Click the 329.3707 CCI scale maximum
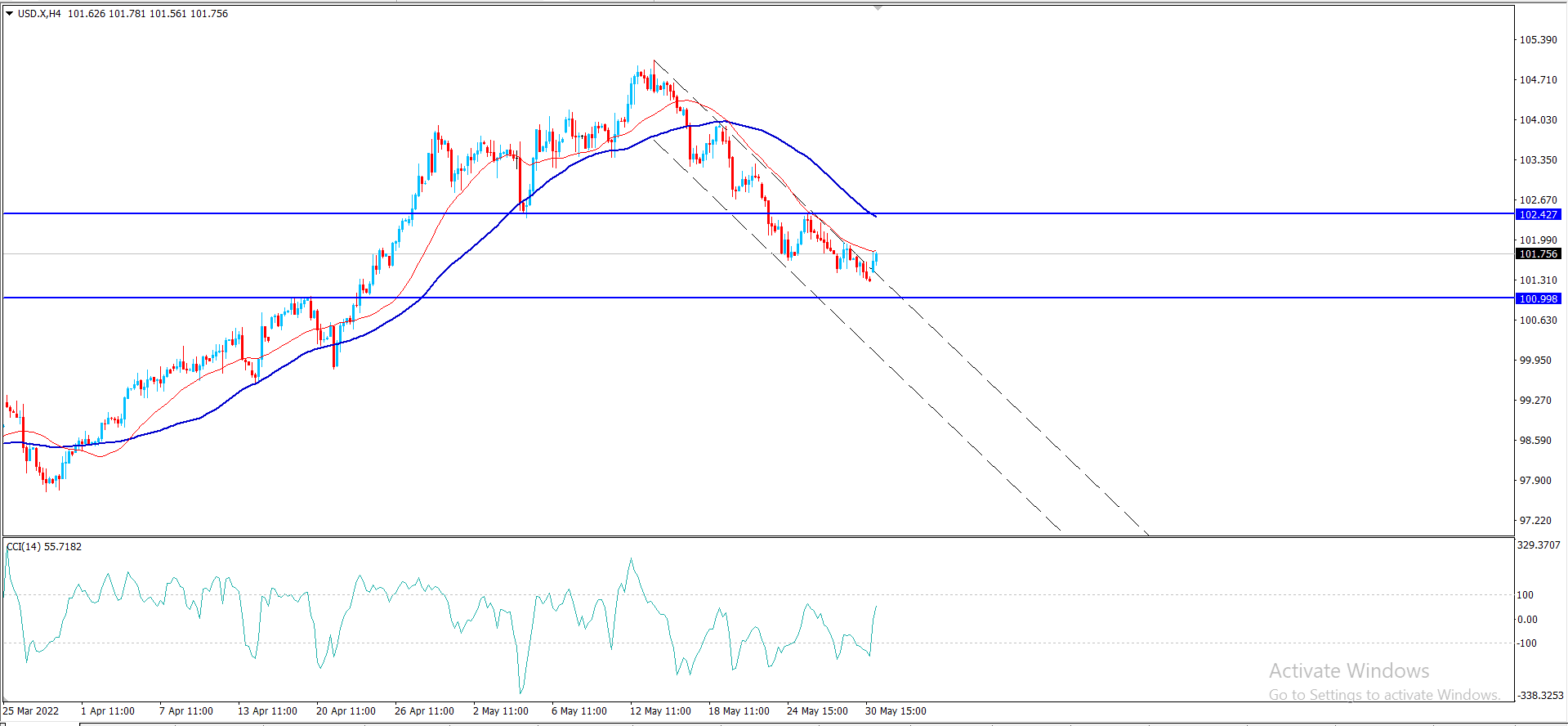Screen dimensions: 1568x726 click(1538, 545)
